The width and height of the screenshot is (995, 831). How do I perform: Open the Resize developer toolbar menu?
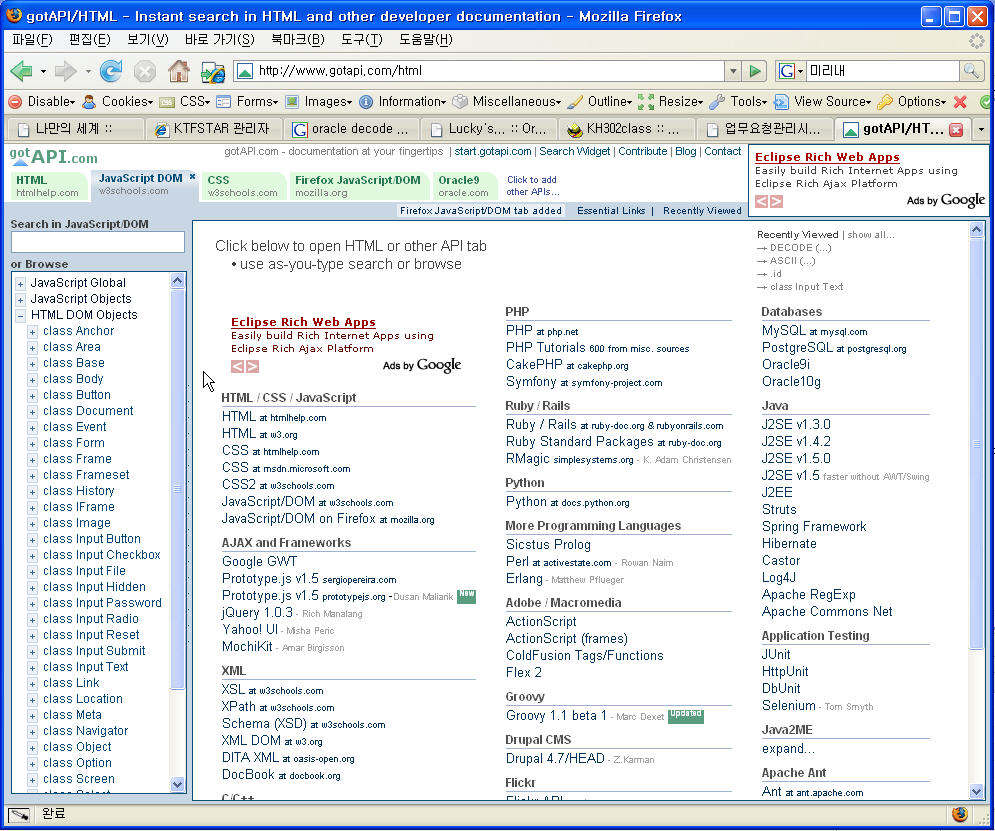[671, 101]
